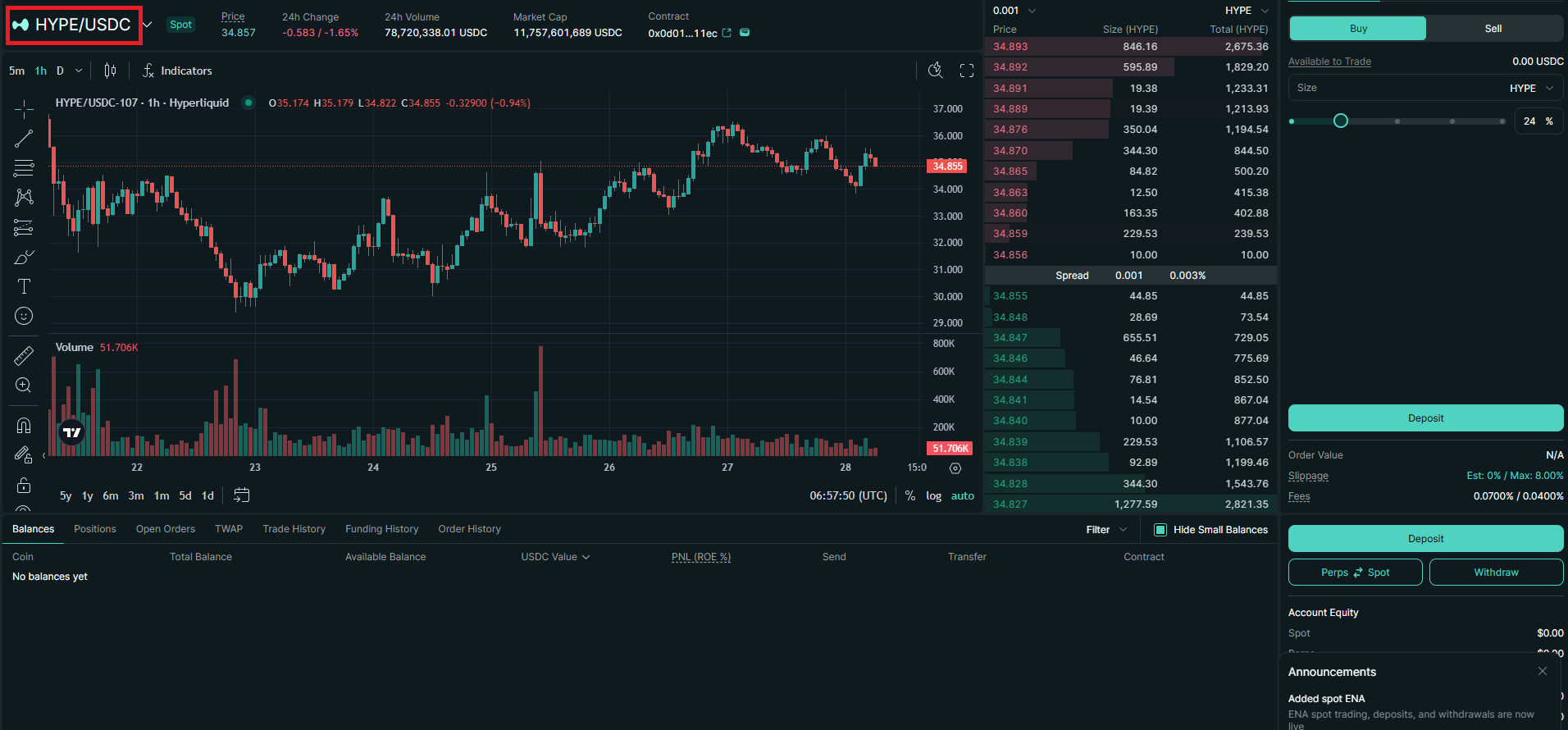This screenshot has width=1568, height=730.
Task: Click the upper Deposit button
Action: tap(1425, 417)
